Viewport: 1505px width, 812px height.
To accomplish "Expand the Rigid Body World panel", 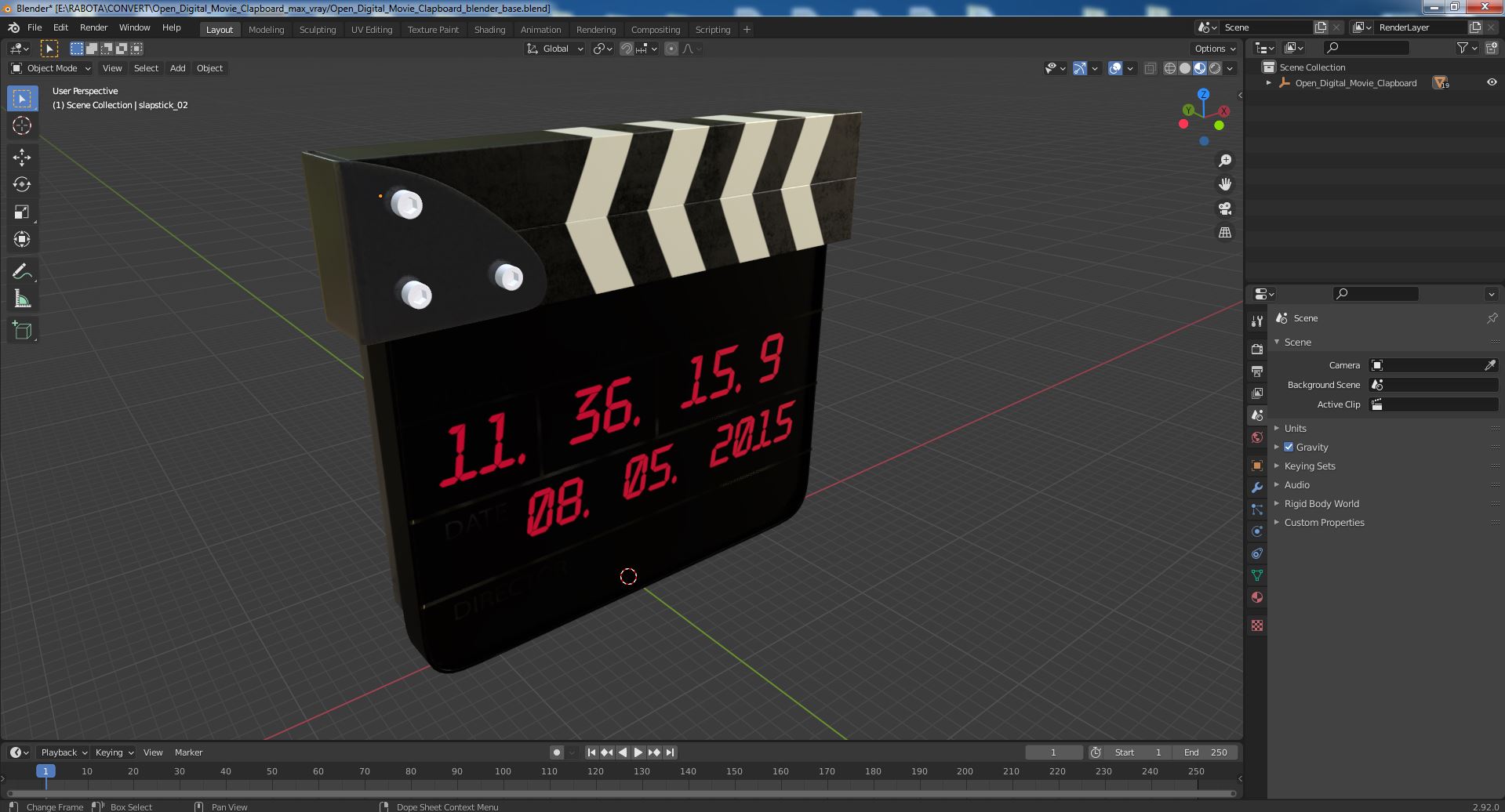I will tap(1321, 503).
